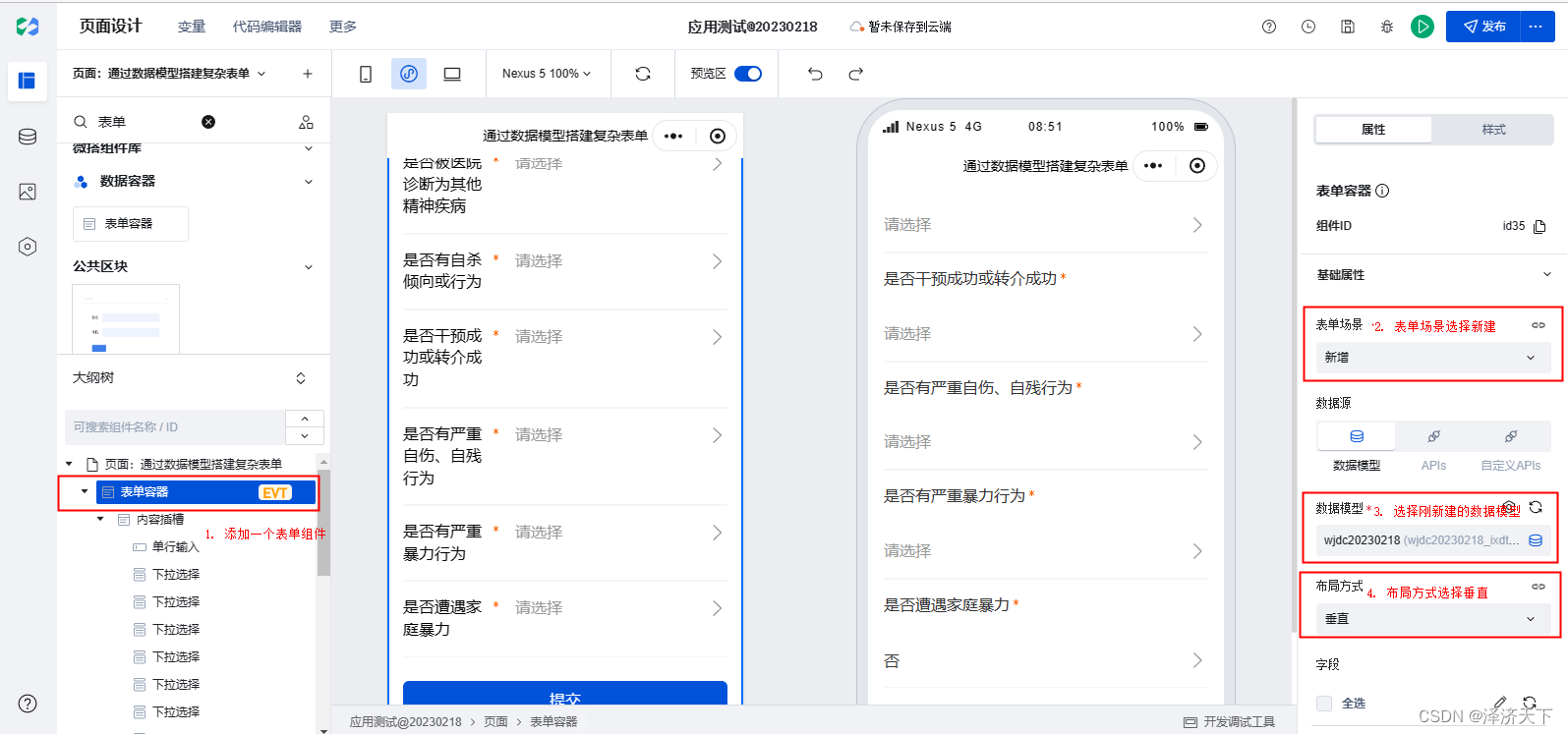
Task: Click the form container component tile
Action: pyautogui.click(x=131, y=224)
